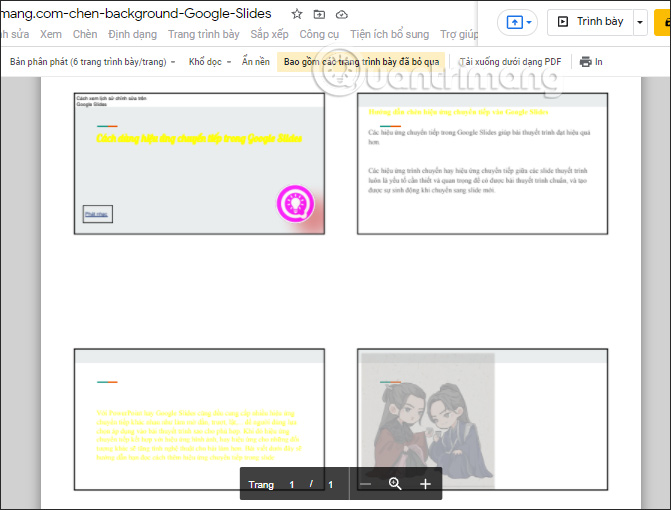Select the slide thumbnail with cartoon characters

coord(483,419)
